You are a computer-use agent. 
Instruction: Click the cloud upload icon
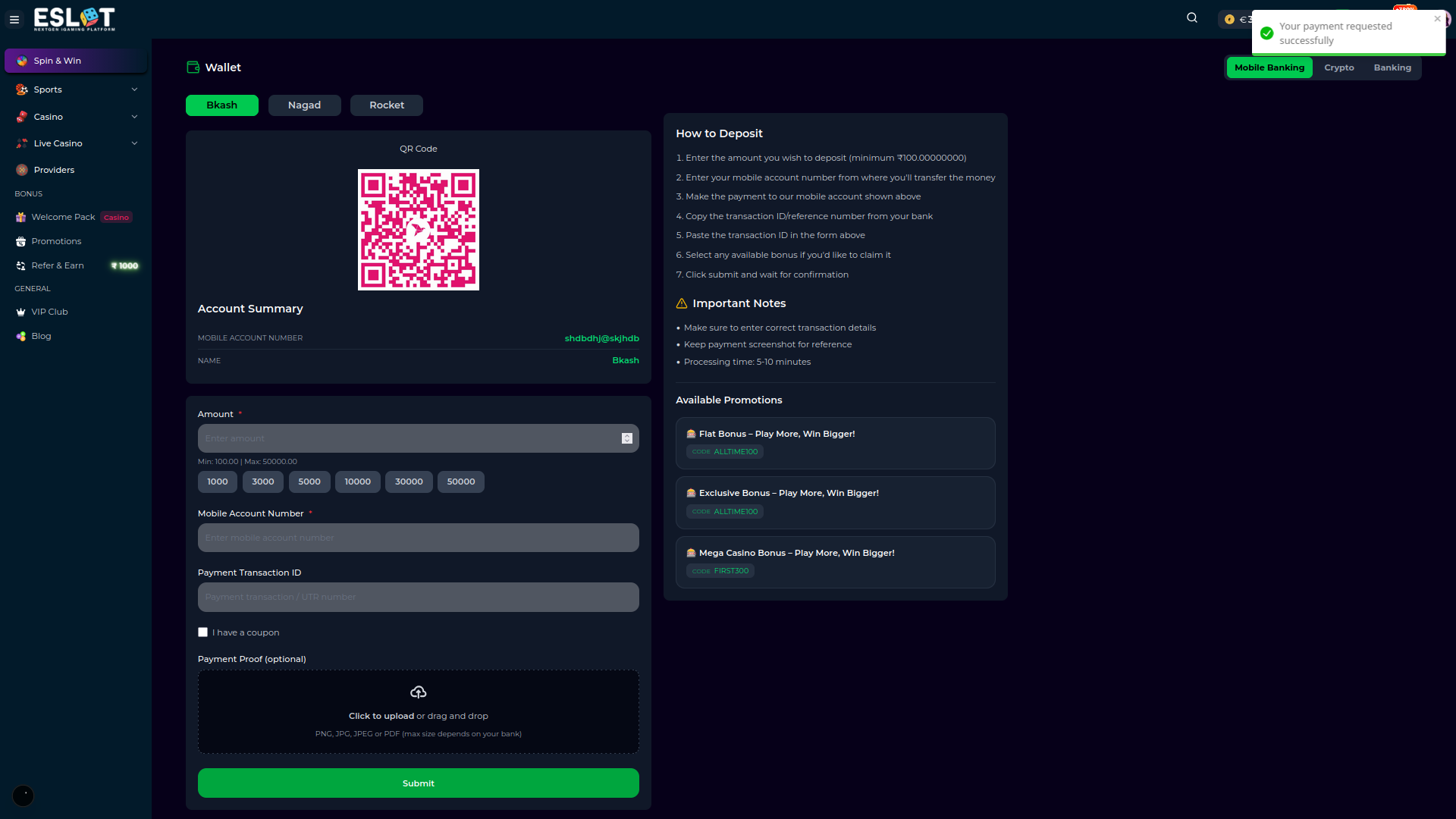[x=418, y=692]
